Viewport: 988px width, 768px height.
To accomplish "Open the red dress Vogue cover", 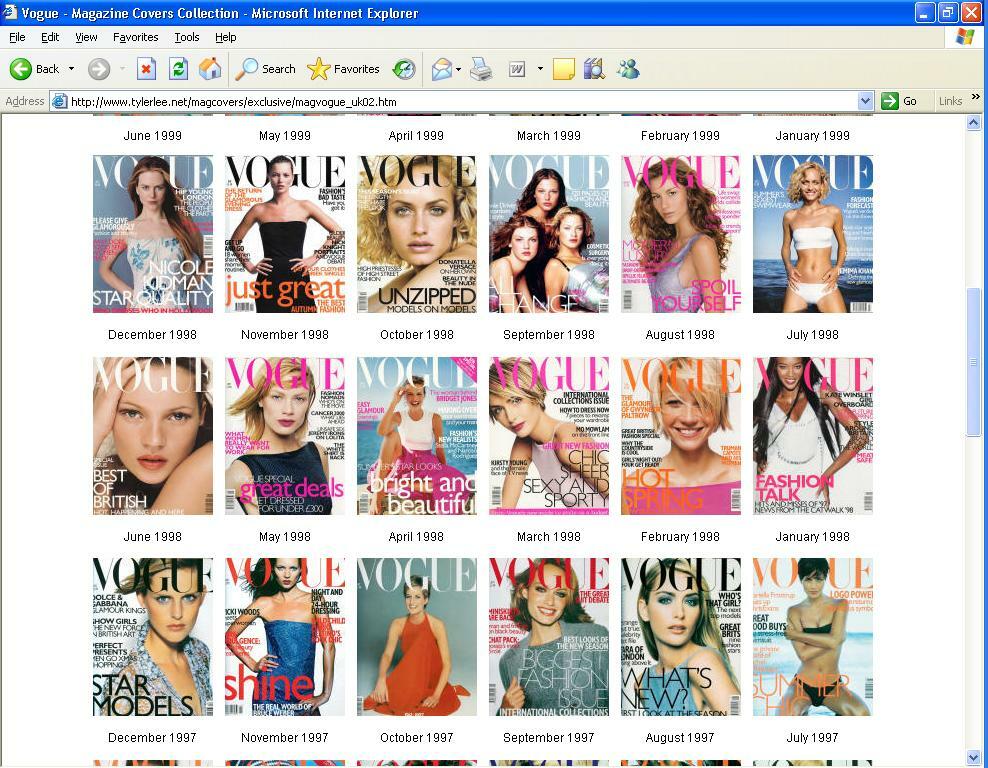I will point(416,637).
